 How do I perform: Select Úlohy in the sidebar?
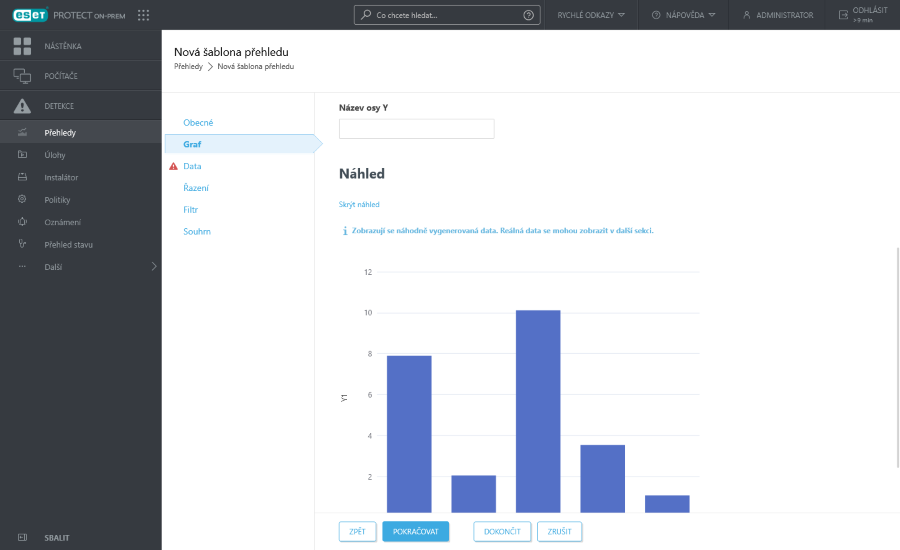pyautogui.click(x=54, y=155)
